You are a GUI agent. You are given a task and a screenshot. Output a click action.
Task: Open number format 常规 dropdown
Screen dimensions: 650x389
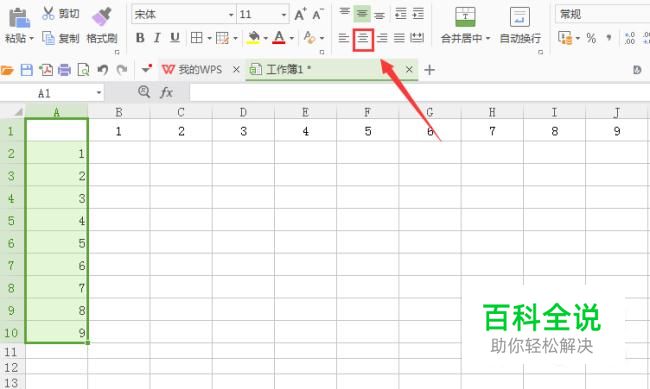click(602, 15)
